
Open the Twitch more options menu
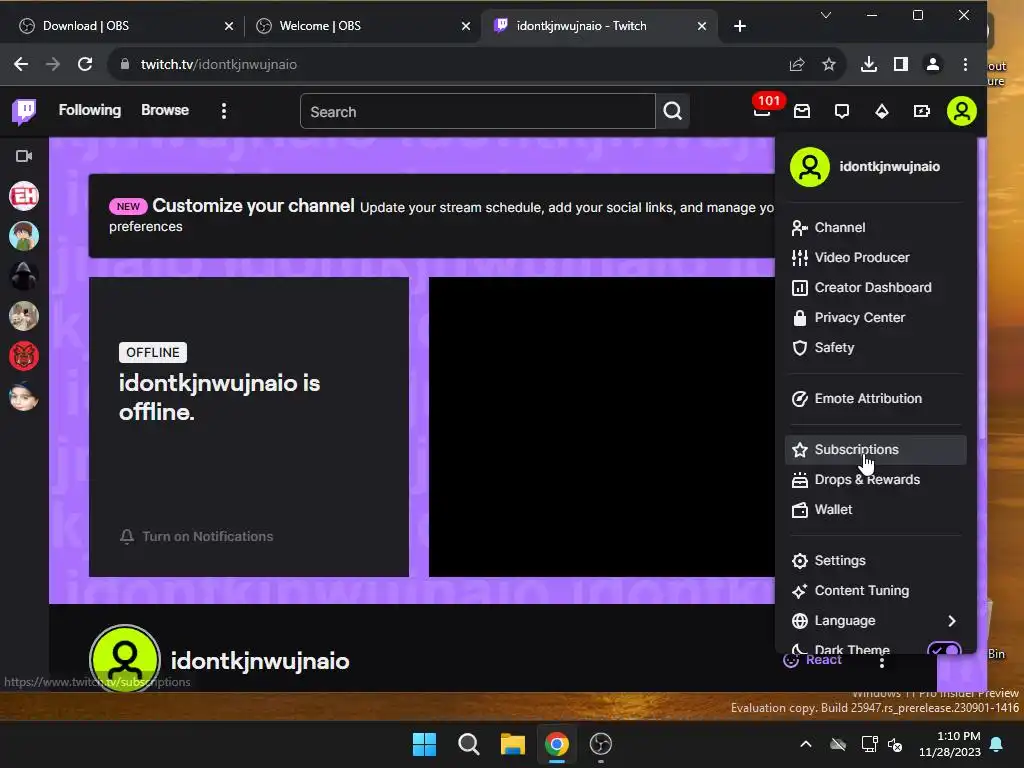point(224,111)
